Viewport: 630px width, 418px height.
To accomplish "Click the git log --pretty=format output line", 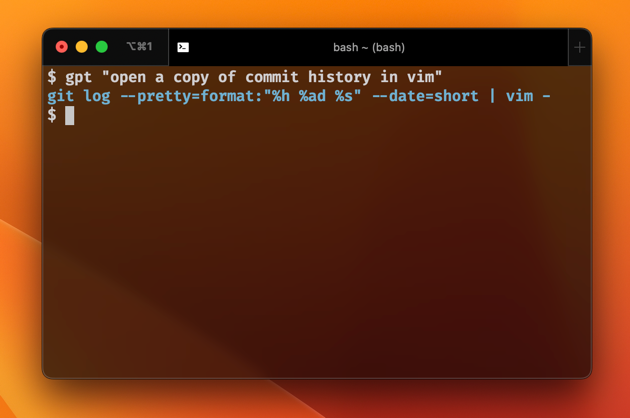I will point(299,96).
